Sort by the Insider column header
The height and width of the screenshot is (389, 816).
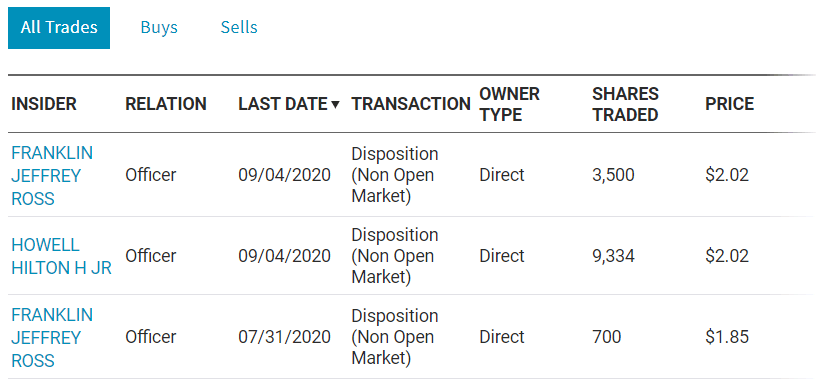click(44, 104)
